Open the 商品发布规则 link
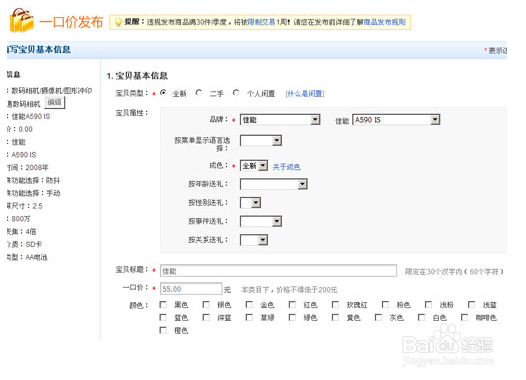526x380 pixels. (x=384, y=22)
